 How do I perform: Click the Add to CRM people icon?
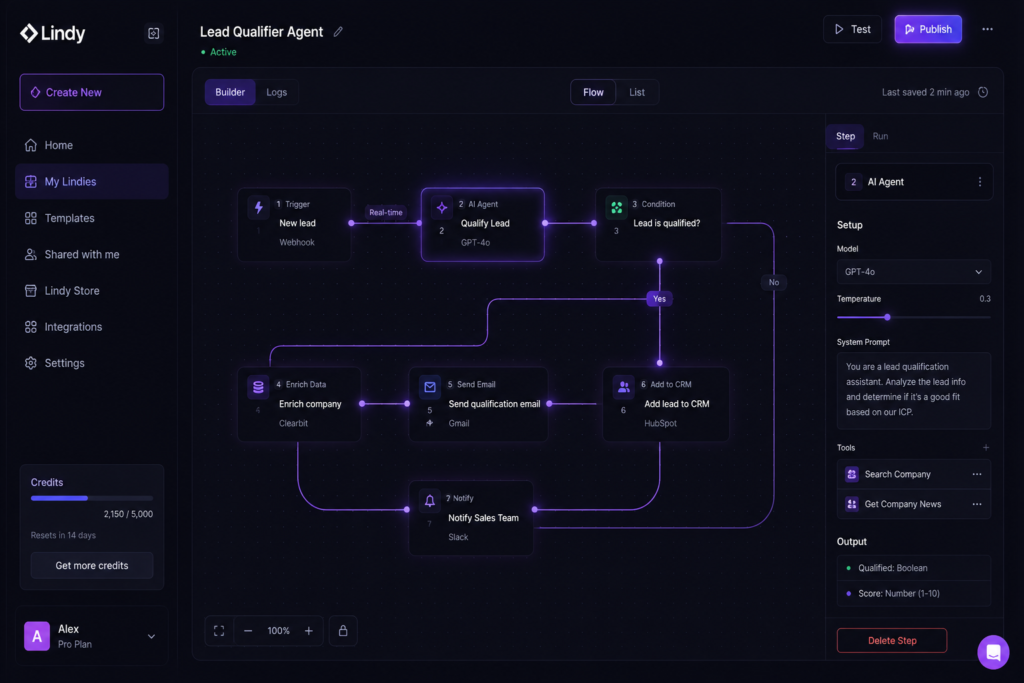click(624, 387)
